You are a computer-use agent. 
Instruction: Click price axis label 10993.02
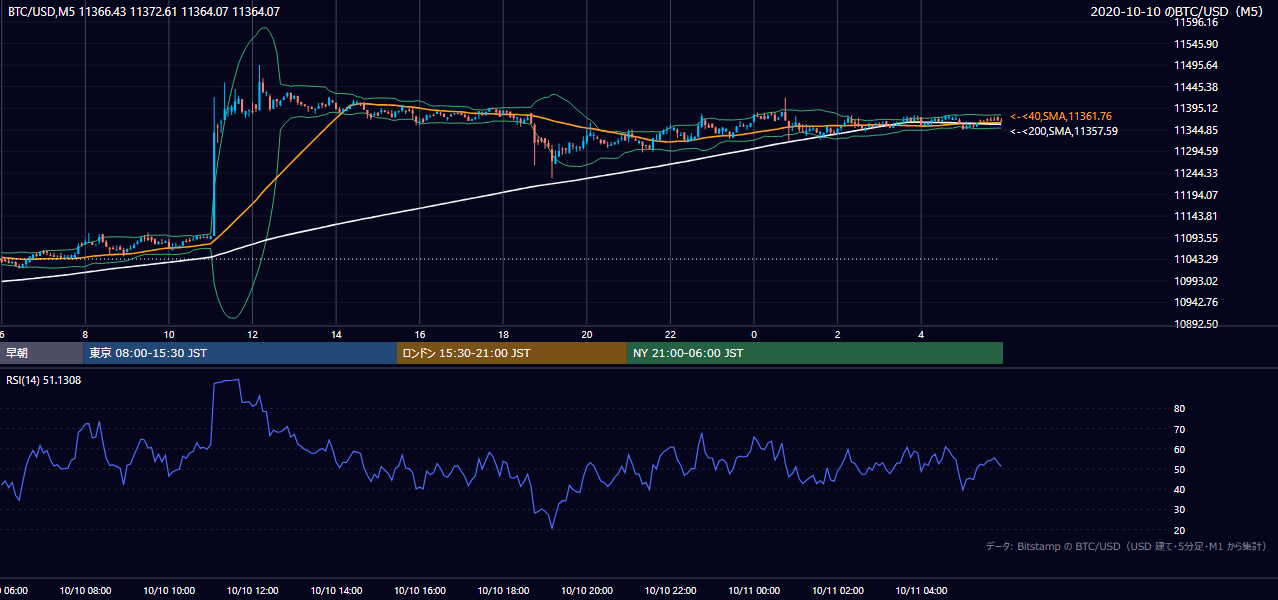1195,281
